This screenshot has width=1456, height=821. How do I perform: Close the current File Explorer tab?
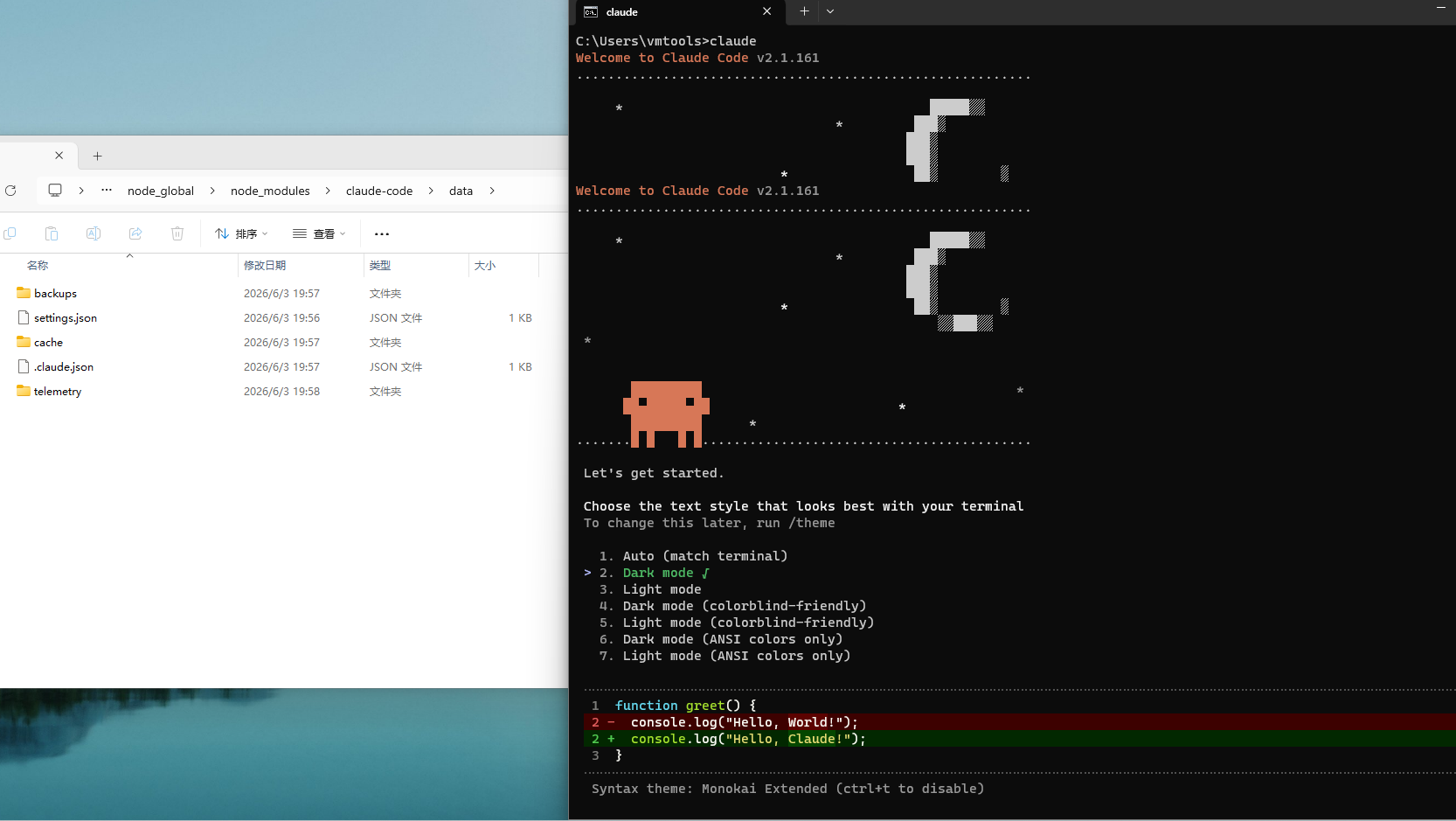[59, 156]
